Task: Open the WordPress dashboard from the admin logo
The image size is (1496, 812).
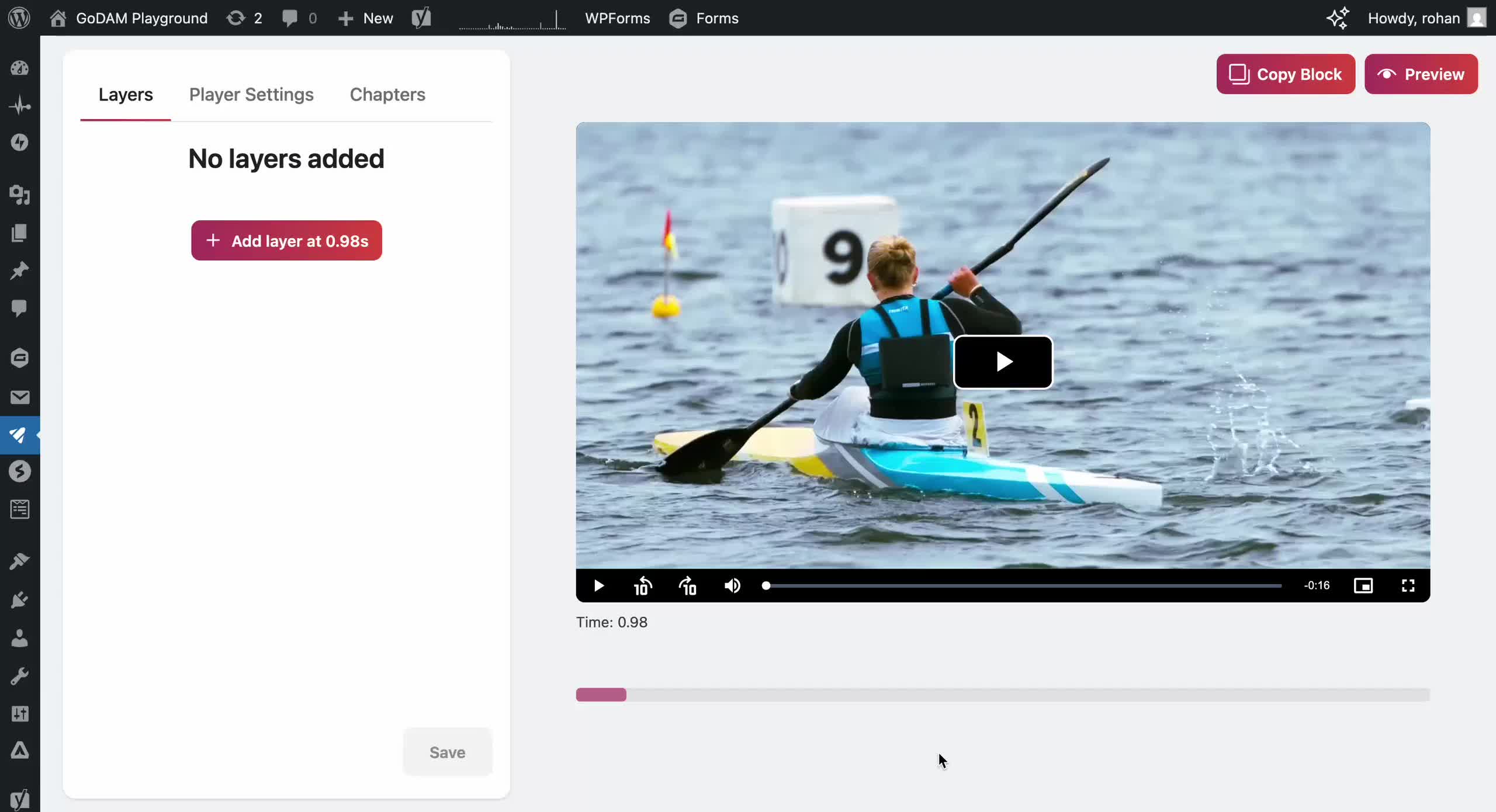Action: tap(19, 18)
